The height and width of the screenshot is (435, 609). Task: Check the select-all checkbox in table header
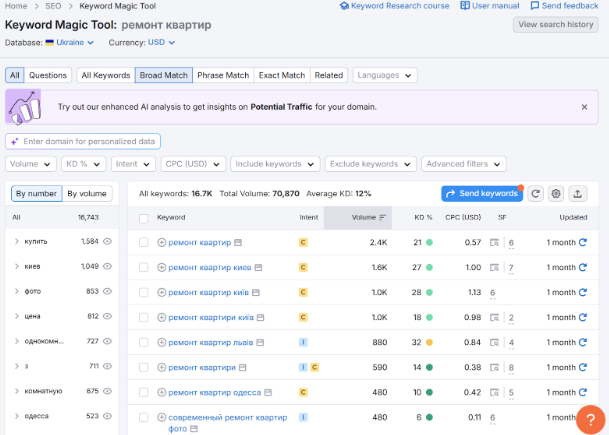tap(144, 217)
